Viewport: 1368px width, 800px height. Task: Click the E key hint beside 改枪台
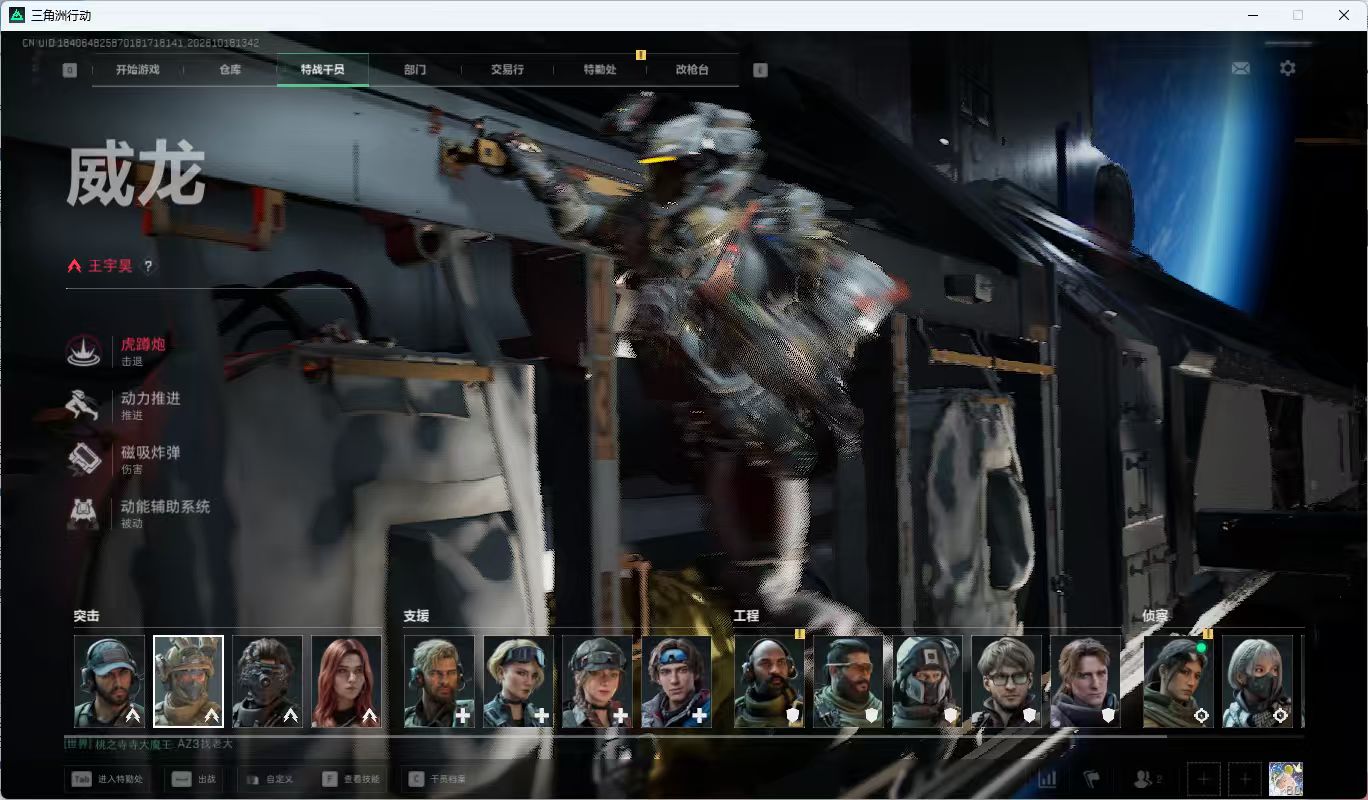tap(760, 70)
